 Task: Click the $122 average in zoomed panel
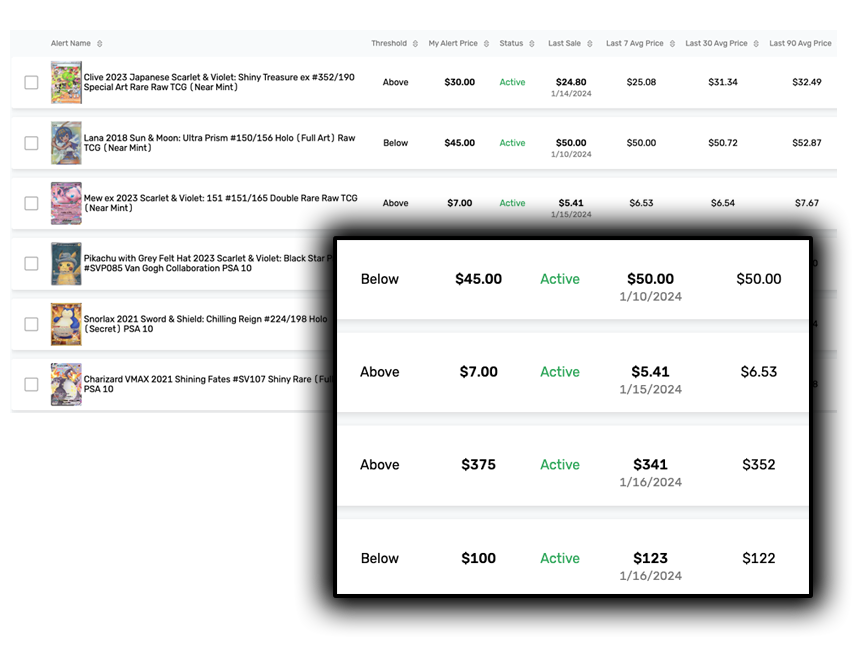758,558
